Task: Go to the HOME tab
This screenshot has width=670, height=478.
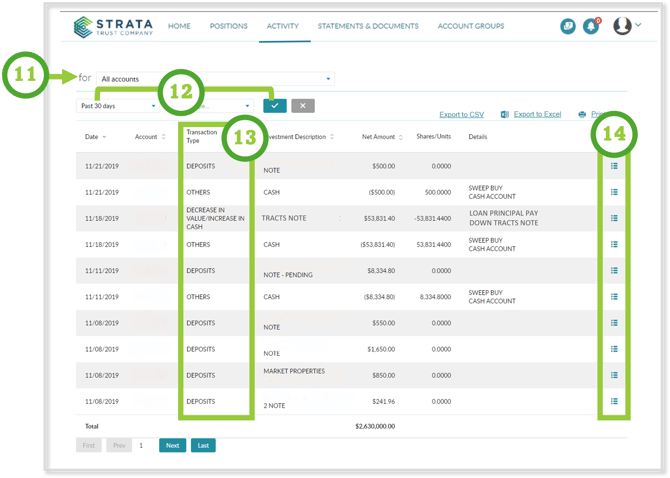Action: pyautogui.click(x=179, y=26)
